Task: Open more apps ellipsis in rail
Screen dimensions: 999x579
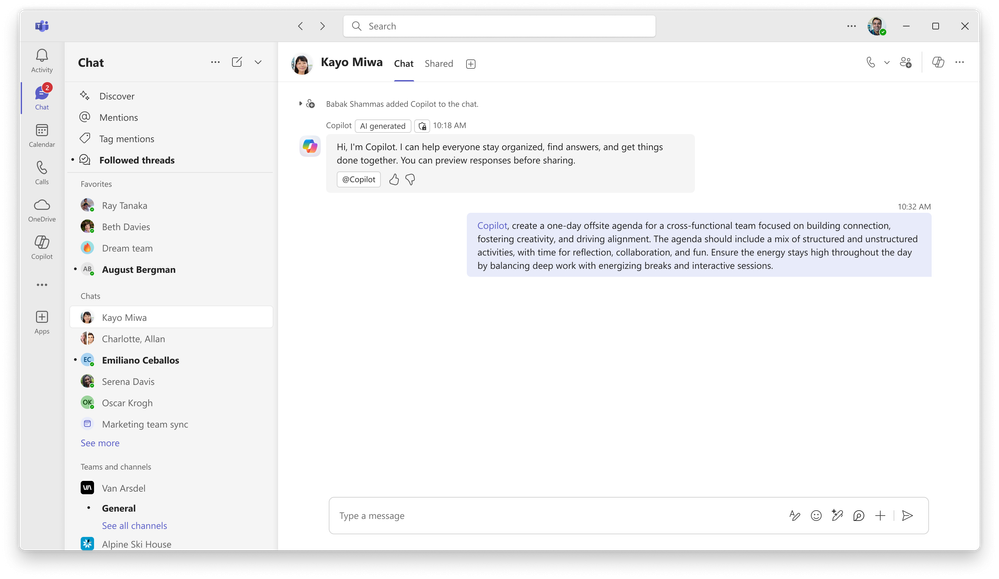Action: click(42, 285)
